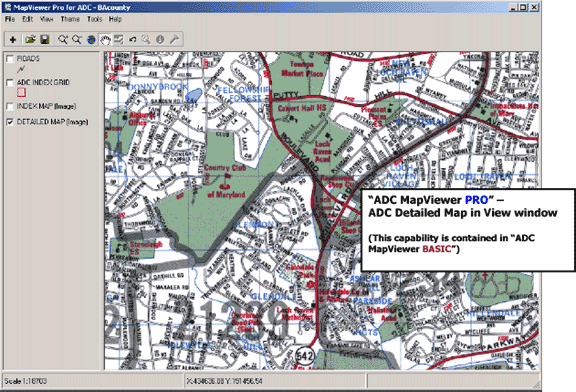Screen dimensions: 576x392
Task: Open the Tools menu
Action: tap(94, 19)
